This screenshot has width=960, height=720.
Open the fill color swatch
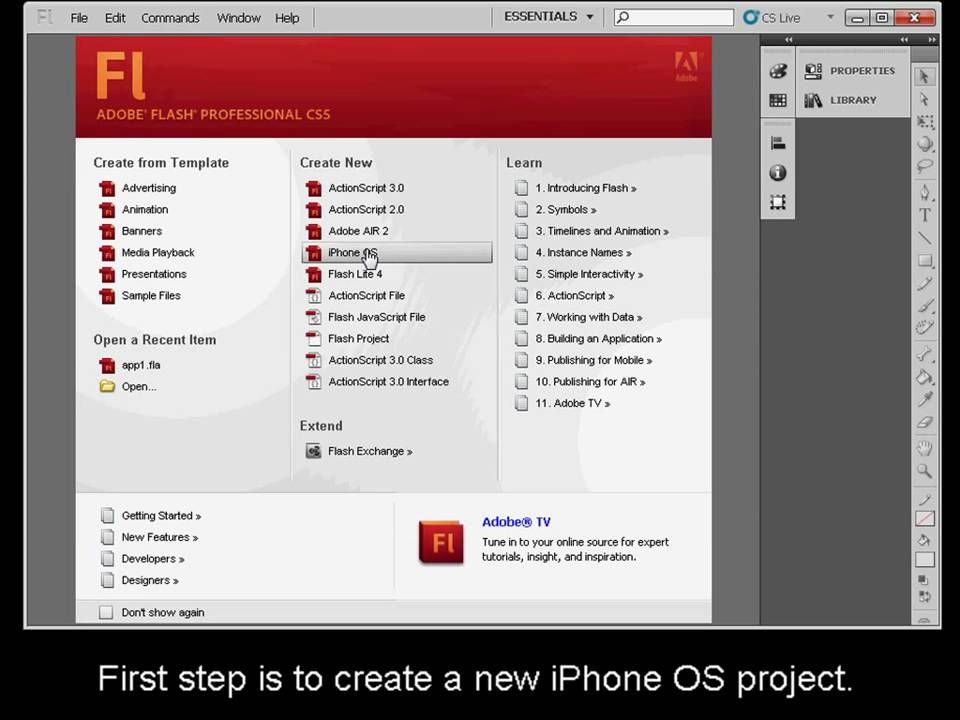[924, 560]
